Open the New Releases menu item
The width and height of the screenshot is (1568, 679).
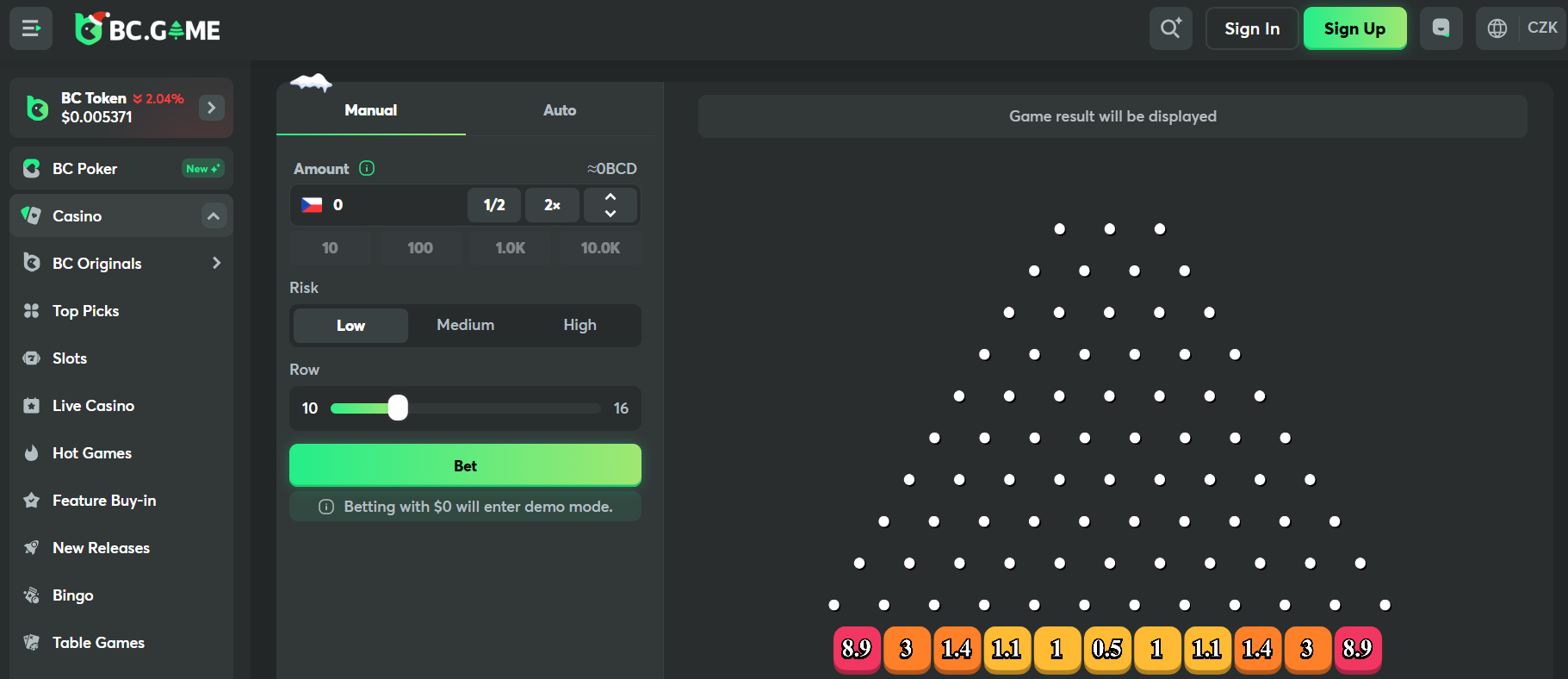(121, 547)
